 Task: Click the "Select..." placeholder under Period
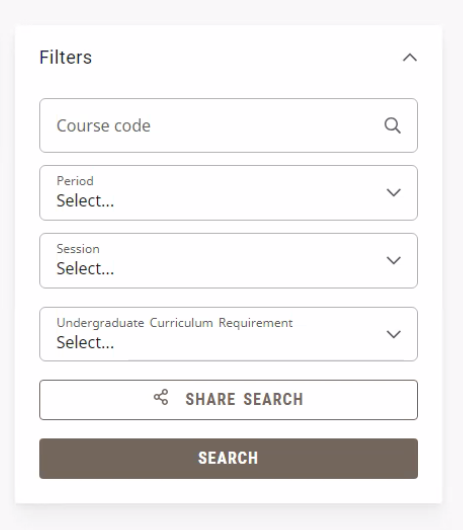(x=85, y=201)
